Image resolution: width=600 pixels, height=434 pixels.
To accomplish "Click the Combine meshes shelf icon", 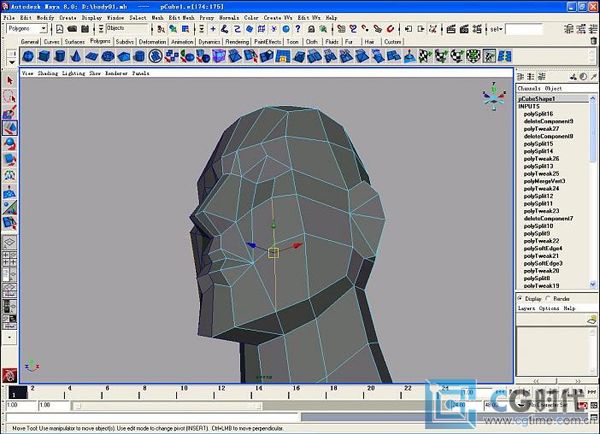I will point(171,56).
